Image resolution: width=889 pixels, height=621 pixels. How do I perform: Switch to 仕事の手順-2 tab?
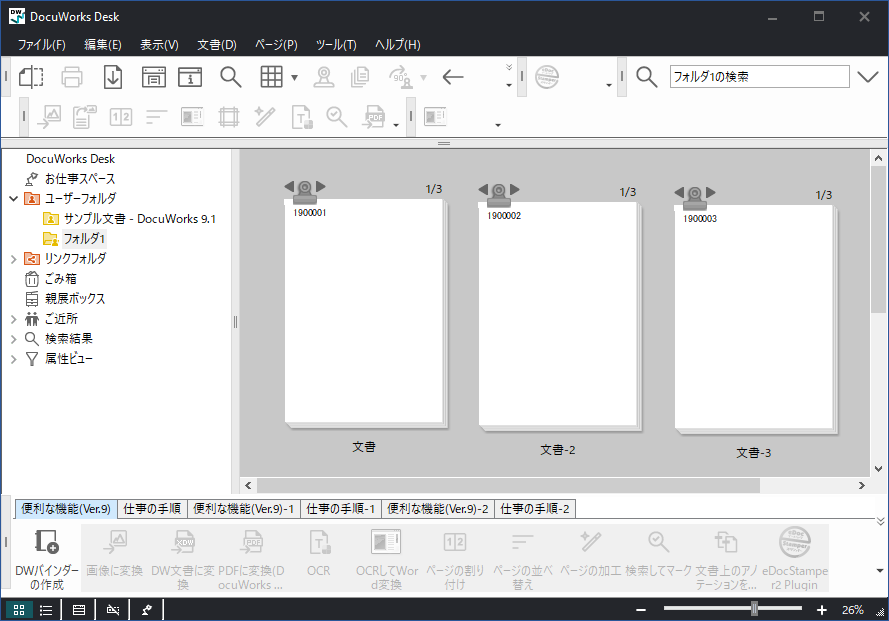(x=535, y=509)
